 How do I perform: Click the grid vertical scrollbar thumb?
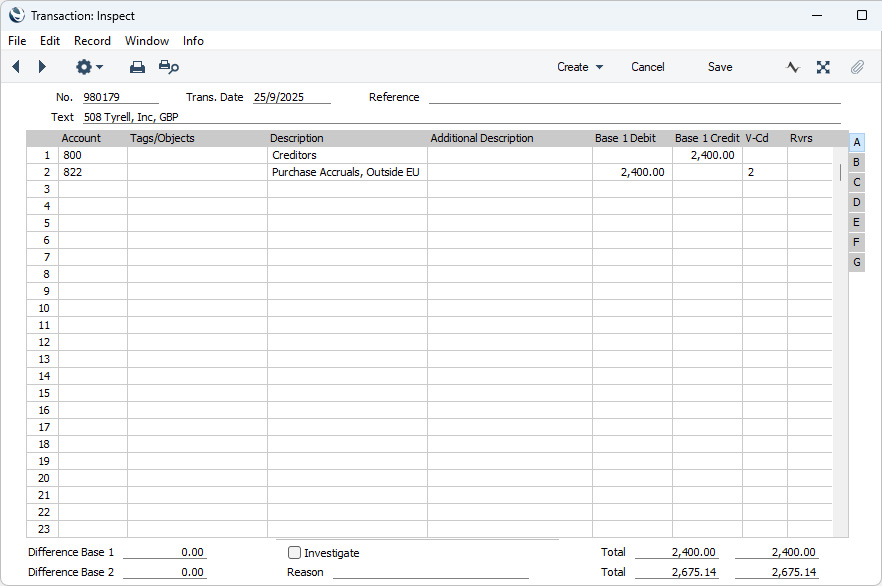click(x=840, y=172)
